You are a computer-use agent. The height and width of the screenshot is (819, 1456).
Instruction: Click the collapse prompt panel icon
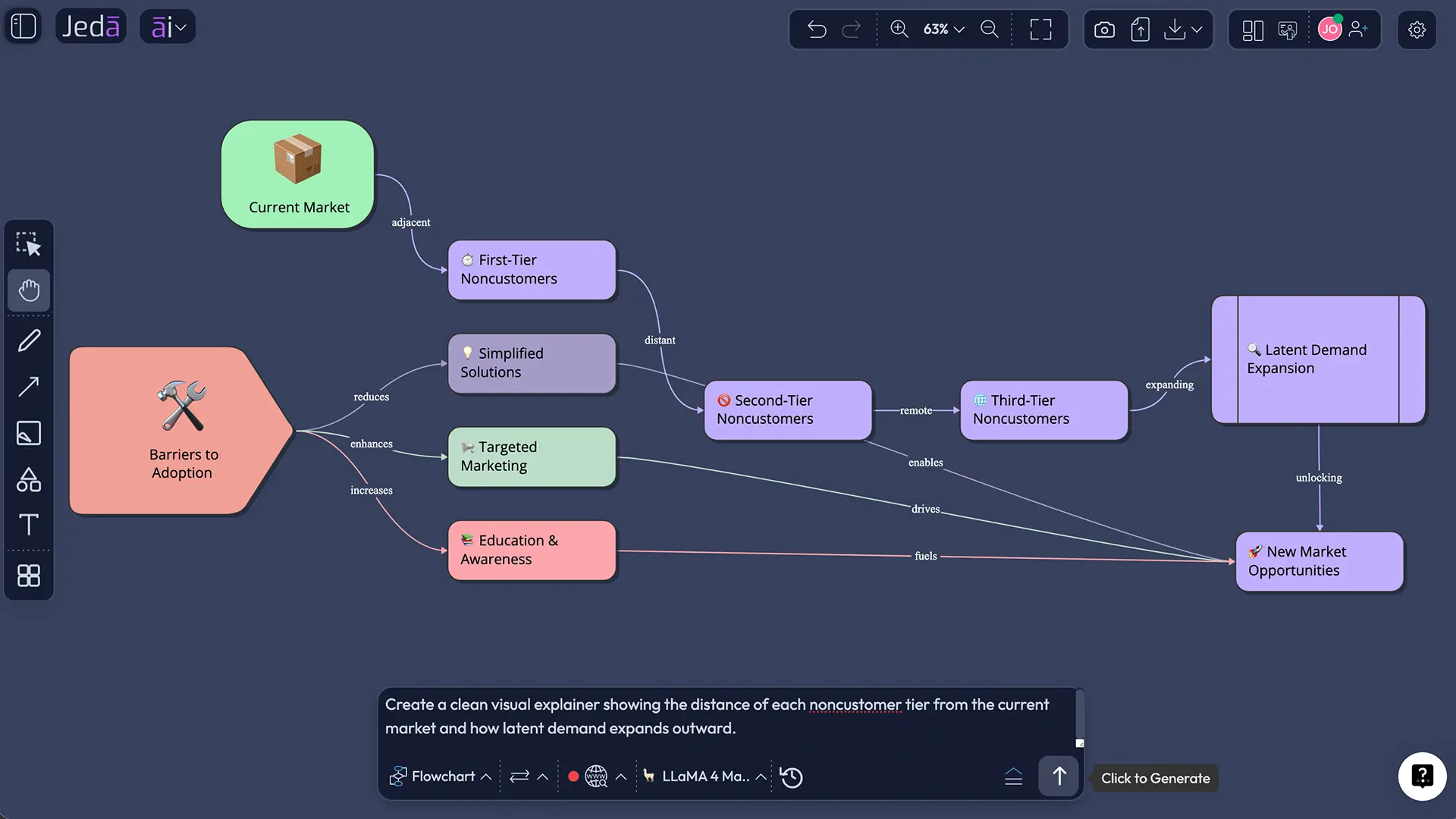[1013, 777]
